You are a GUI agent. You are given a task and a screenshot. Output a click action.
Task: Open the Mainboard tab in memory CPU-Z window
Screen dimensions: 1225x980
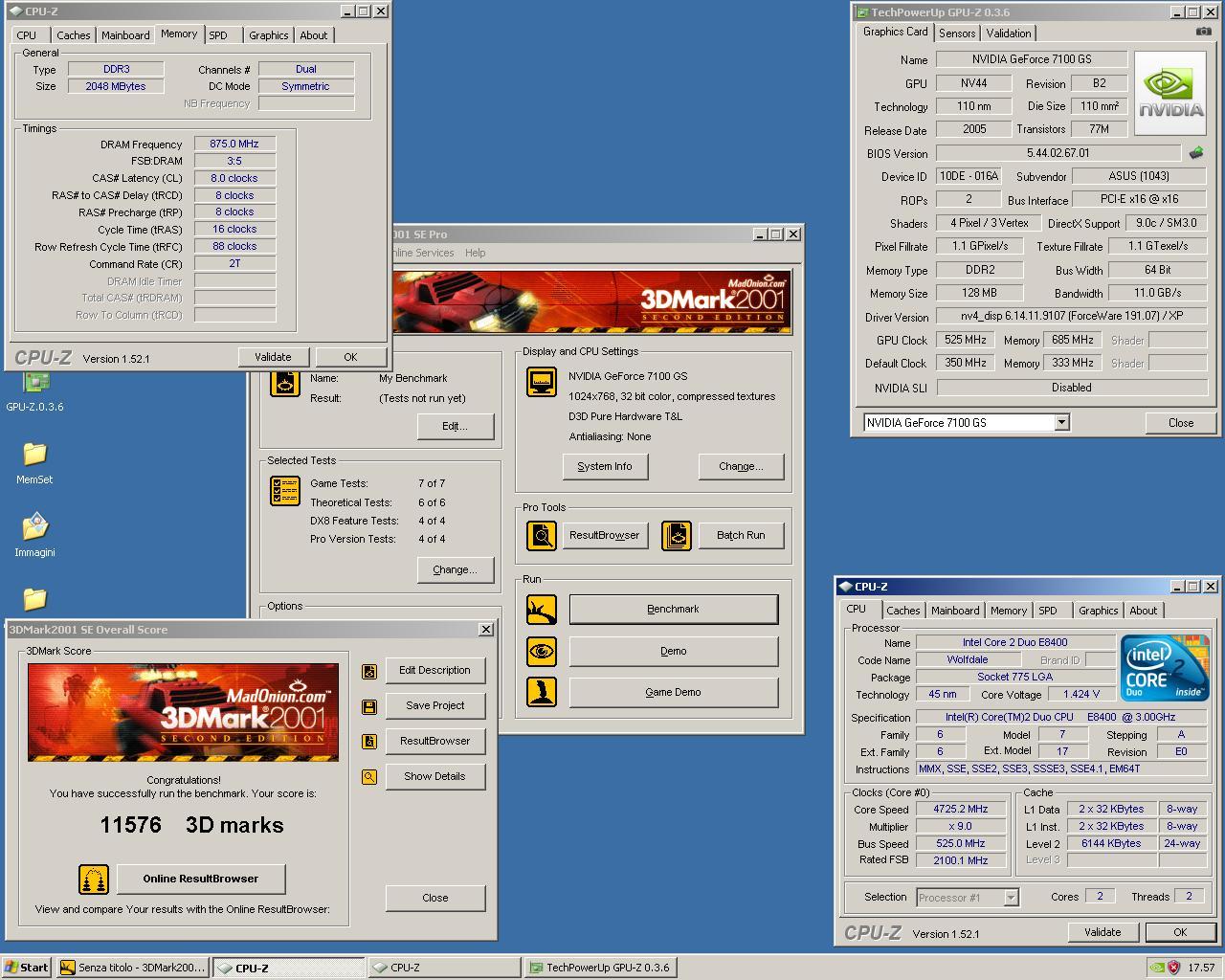pos(125,35)
